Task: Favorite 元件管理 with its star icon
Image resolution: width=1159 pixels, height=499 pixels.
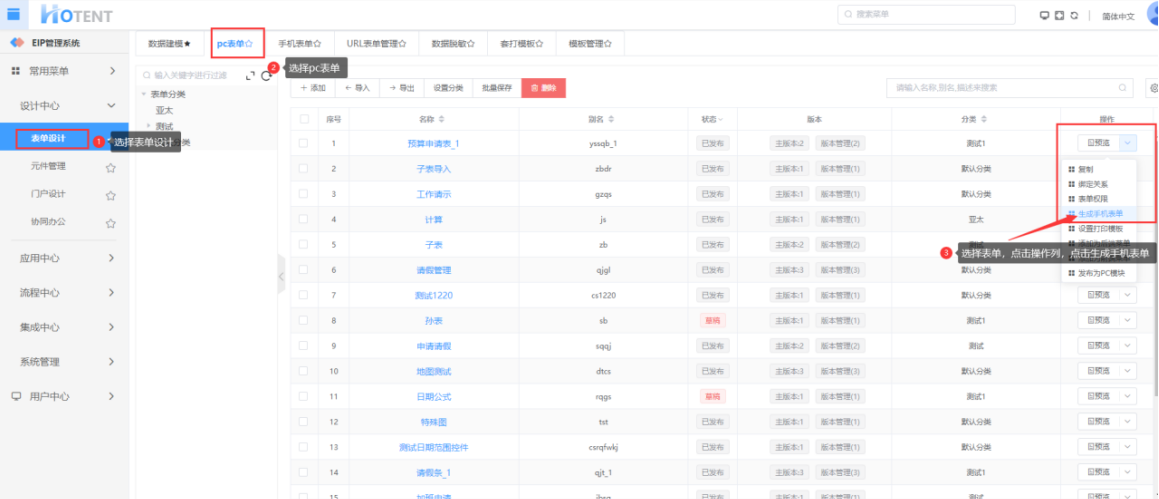Action: [x=110, y=167]
